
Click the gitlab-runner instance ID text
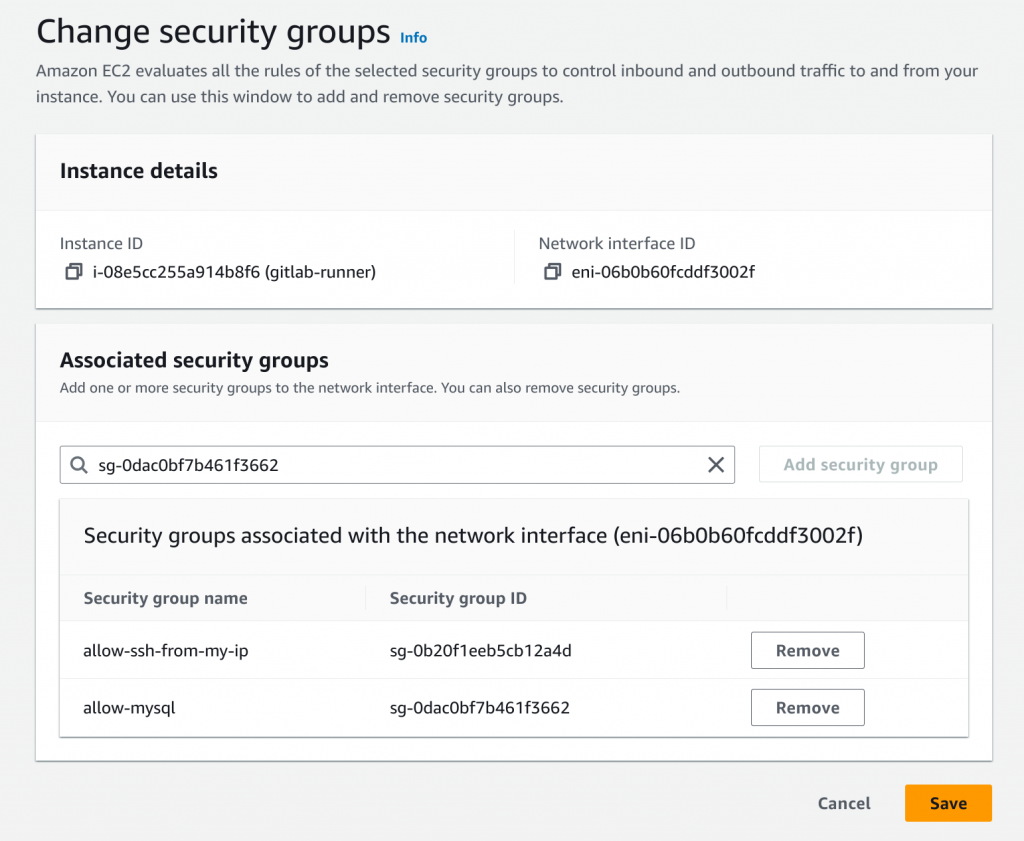click(233, 272)
